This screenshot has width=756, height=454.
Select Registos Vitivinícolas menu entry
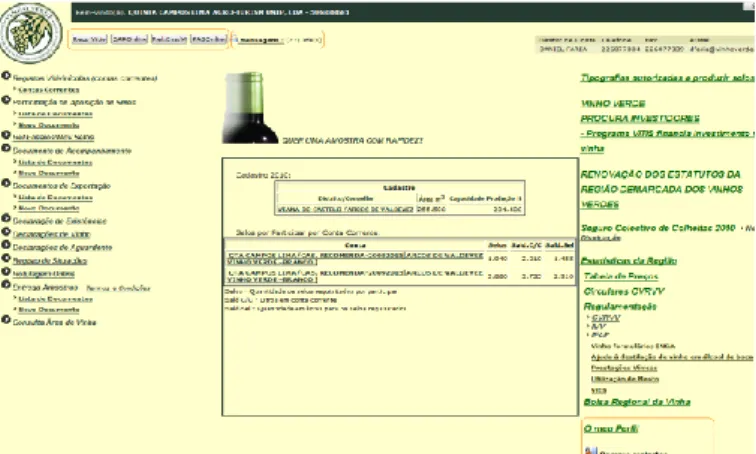(x=85, y=78)
